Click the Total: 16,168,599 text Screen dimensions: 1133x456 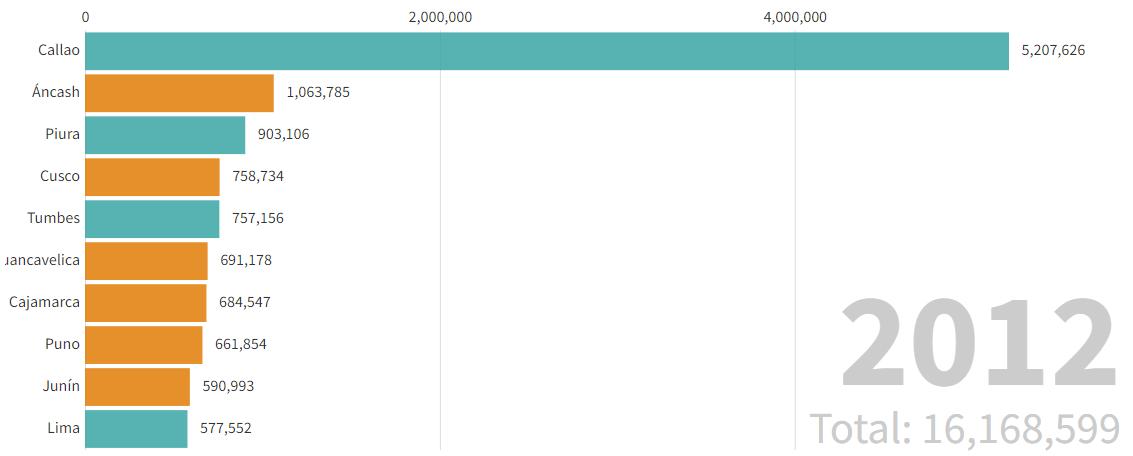point(965,428)
